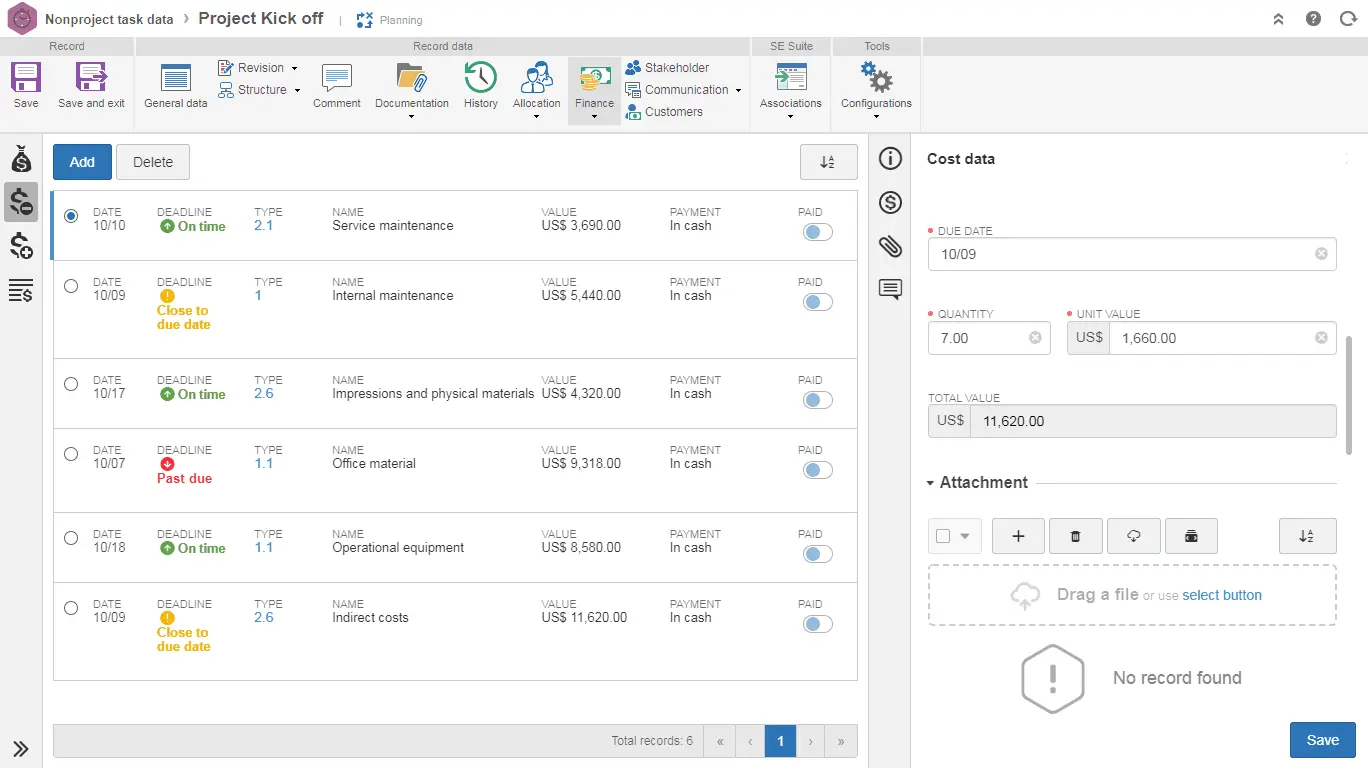Open the General data ribbon item
This screenshot has width=1368, height=768.
pyautogui.click(x=175, y=89)
